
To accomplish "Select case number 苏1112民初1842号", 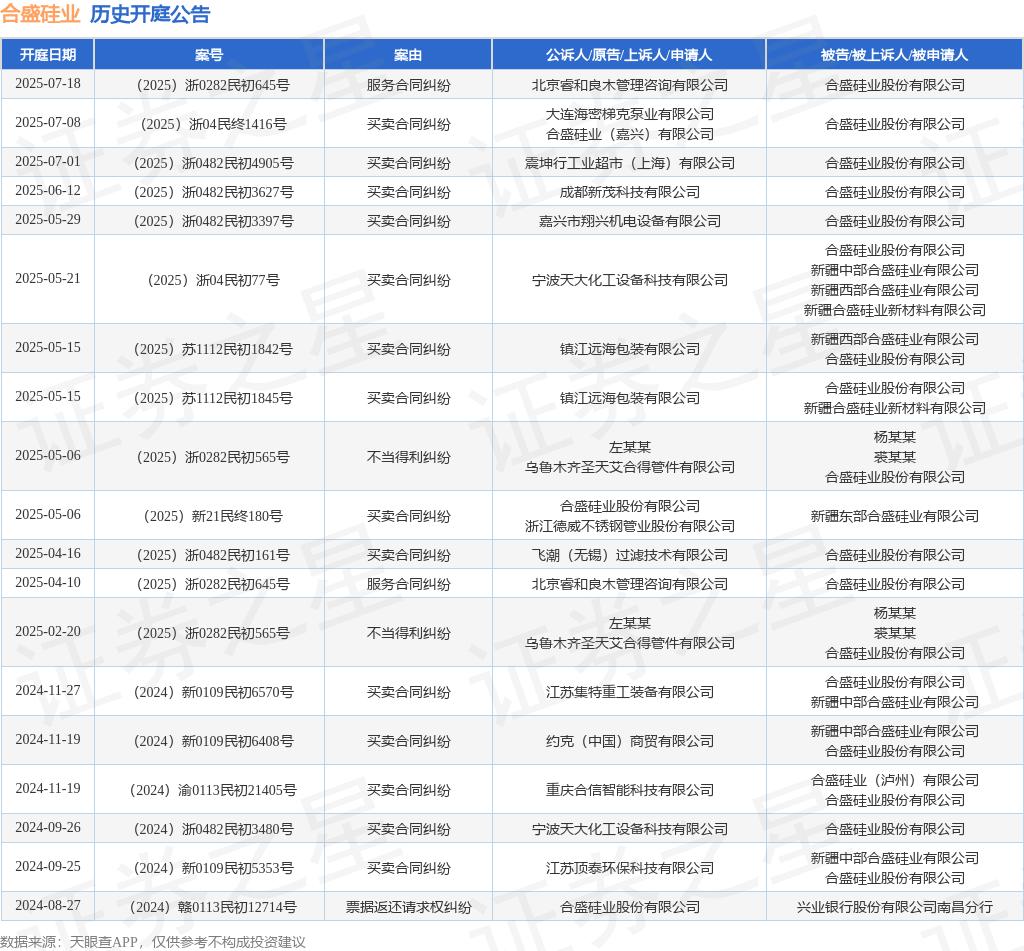I will (x=213, y=349).
